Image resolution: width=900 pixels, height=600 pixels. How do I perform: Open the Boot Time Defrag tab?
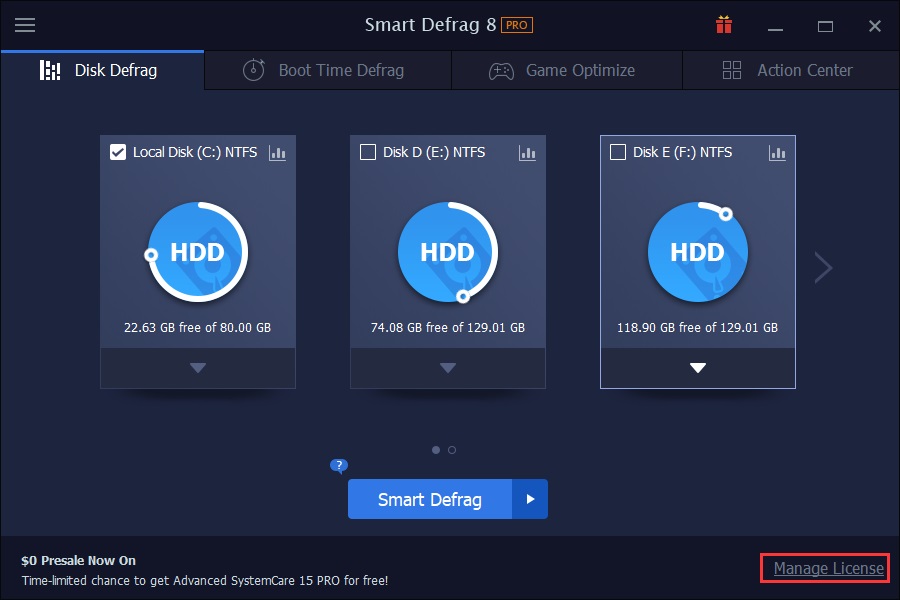328,70
